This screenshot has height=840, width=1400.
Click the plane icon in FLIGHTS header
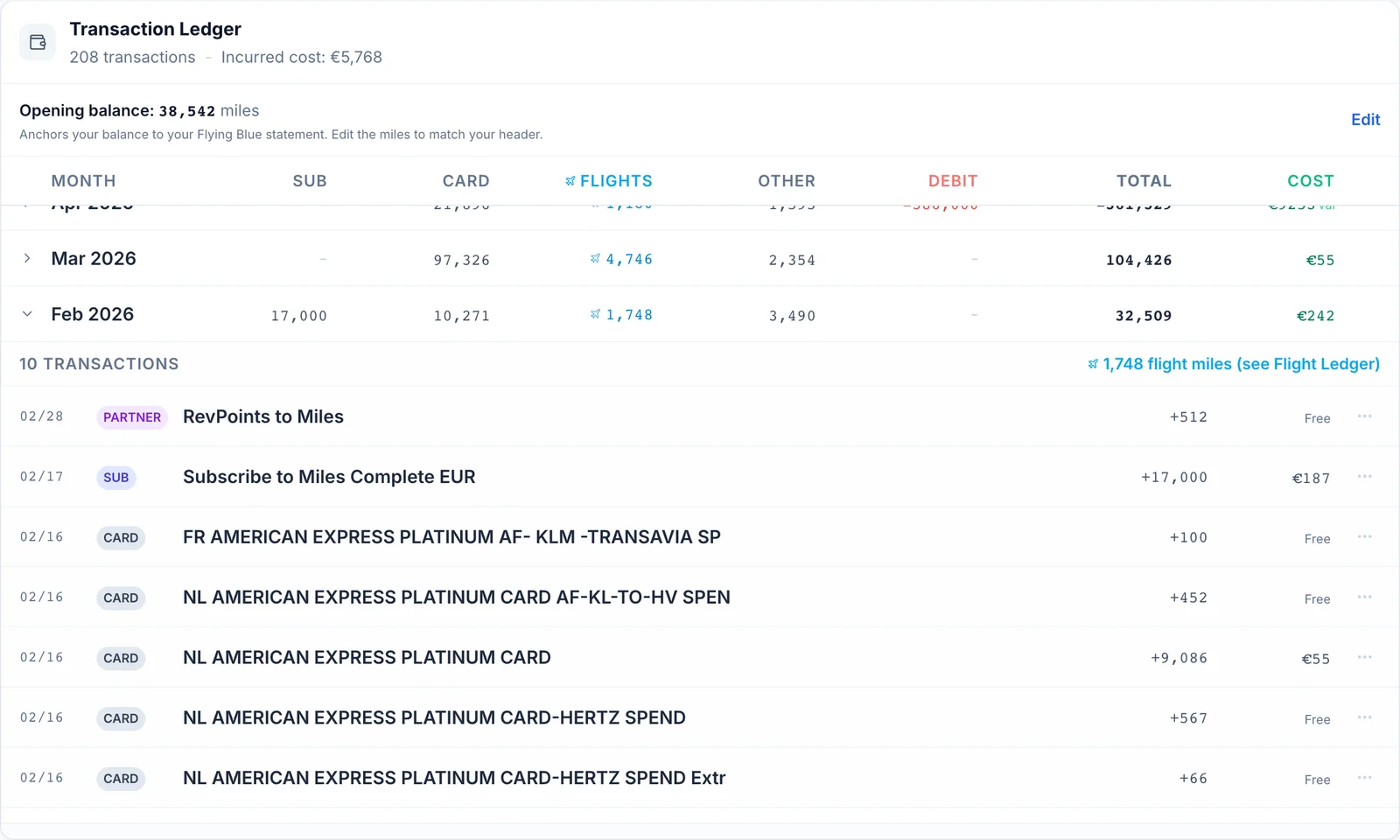coord(570,181)
